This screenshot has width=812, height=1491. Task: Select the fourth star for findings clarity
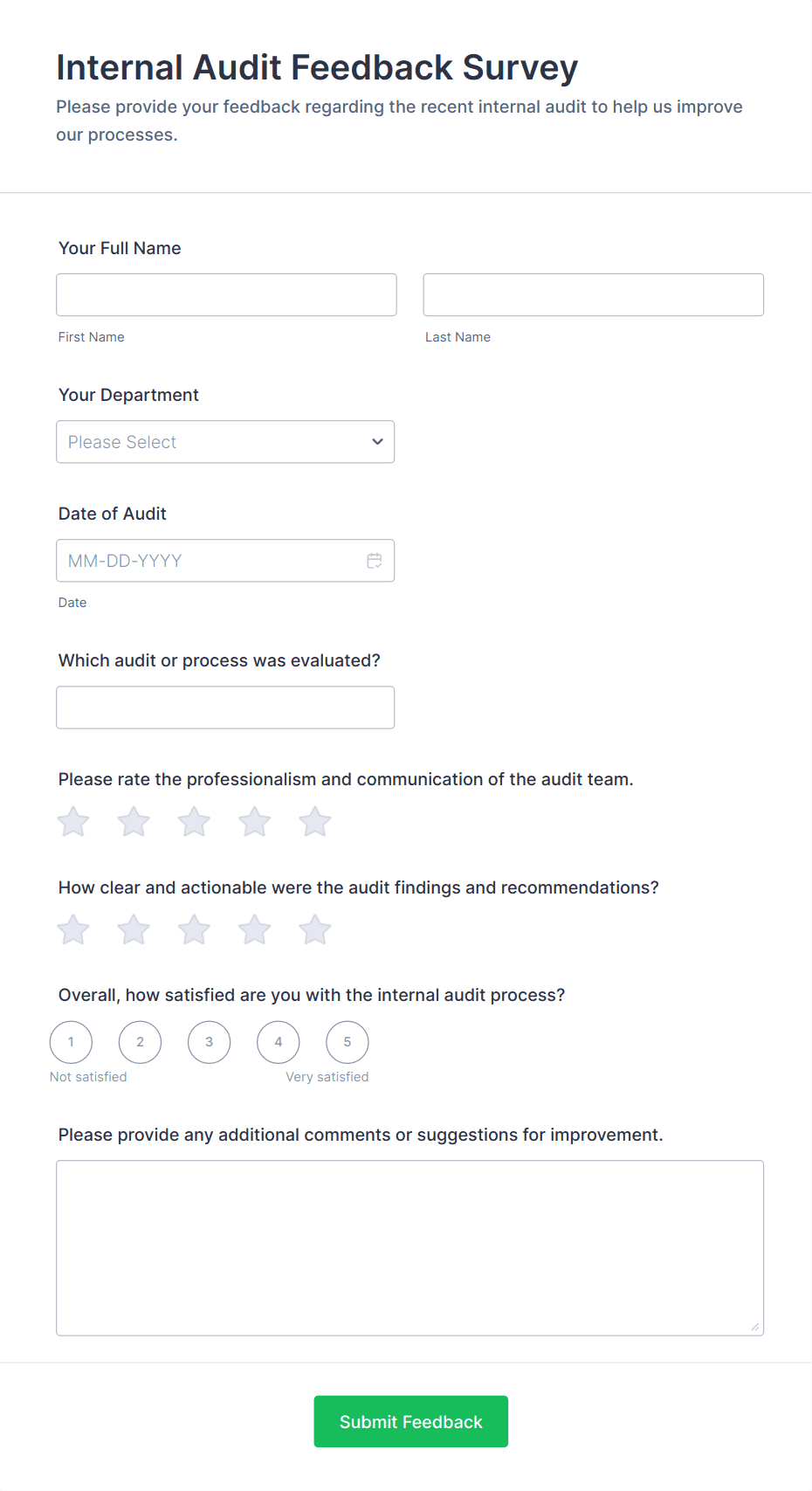click(254, 929)
